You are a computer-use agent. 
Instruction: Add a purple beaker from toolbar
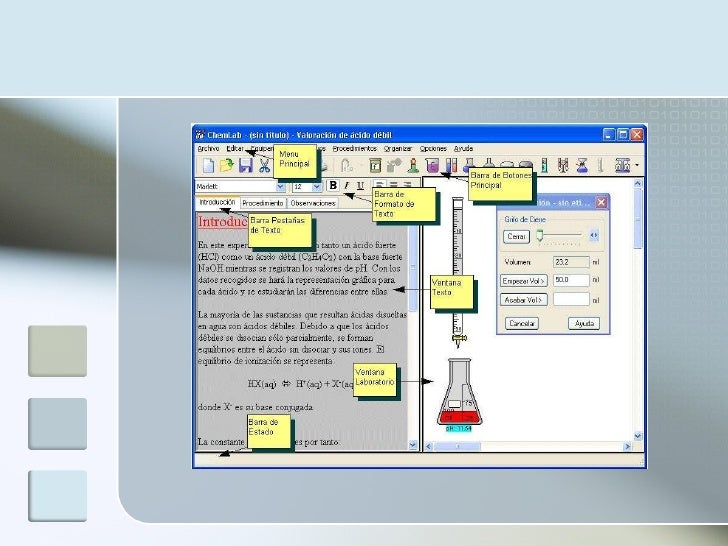click(432, 165)
